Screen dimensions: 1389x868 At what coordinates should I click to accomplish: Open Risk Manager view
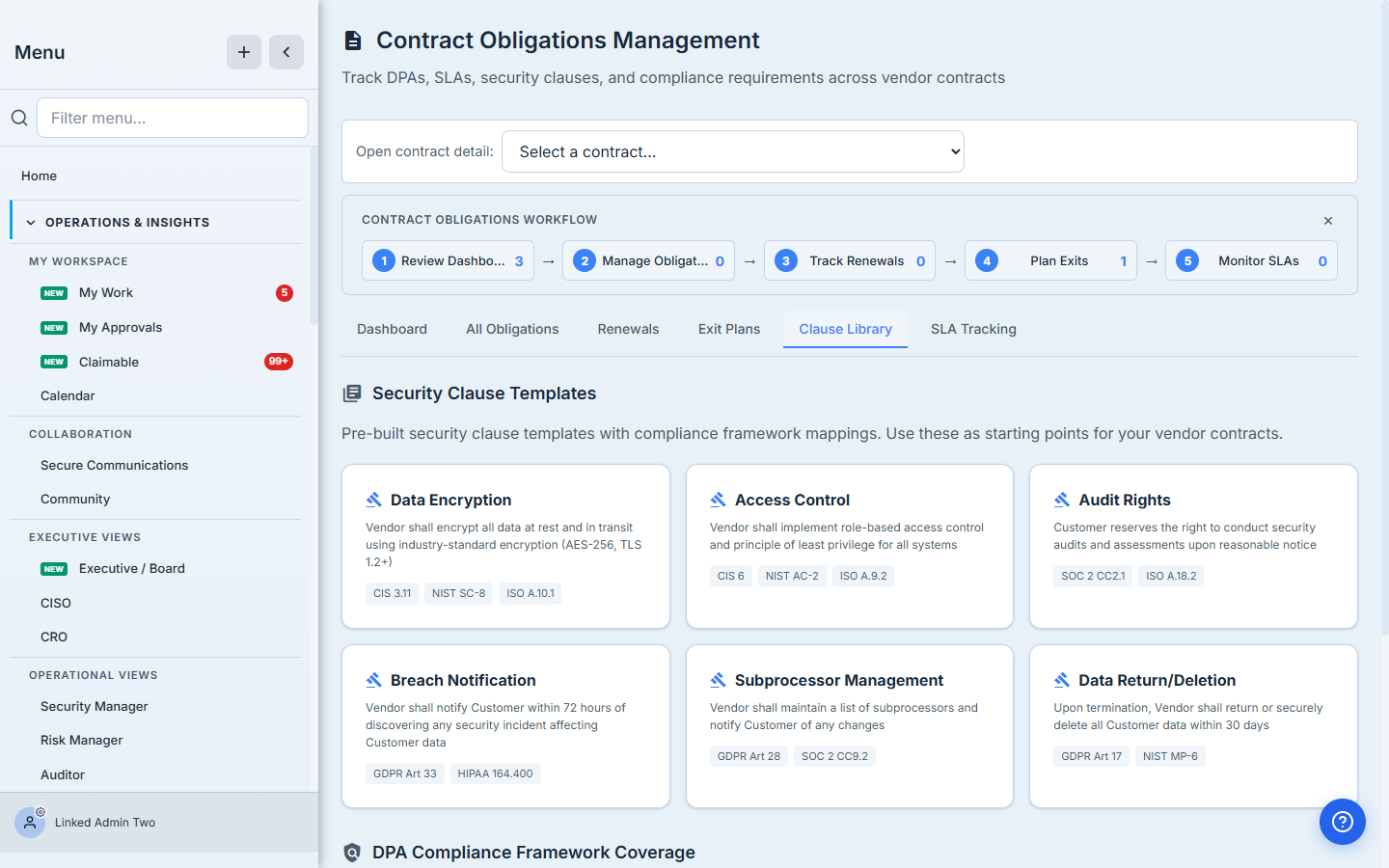point(82,740)
